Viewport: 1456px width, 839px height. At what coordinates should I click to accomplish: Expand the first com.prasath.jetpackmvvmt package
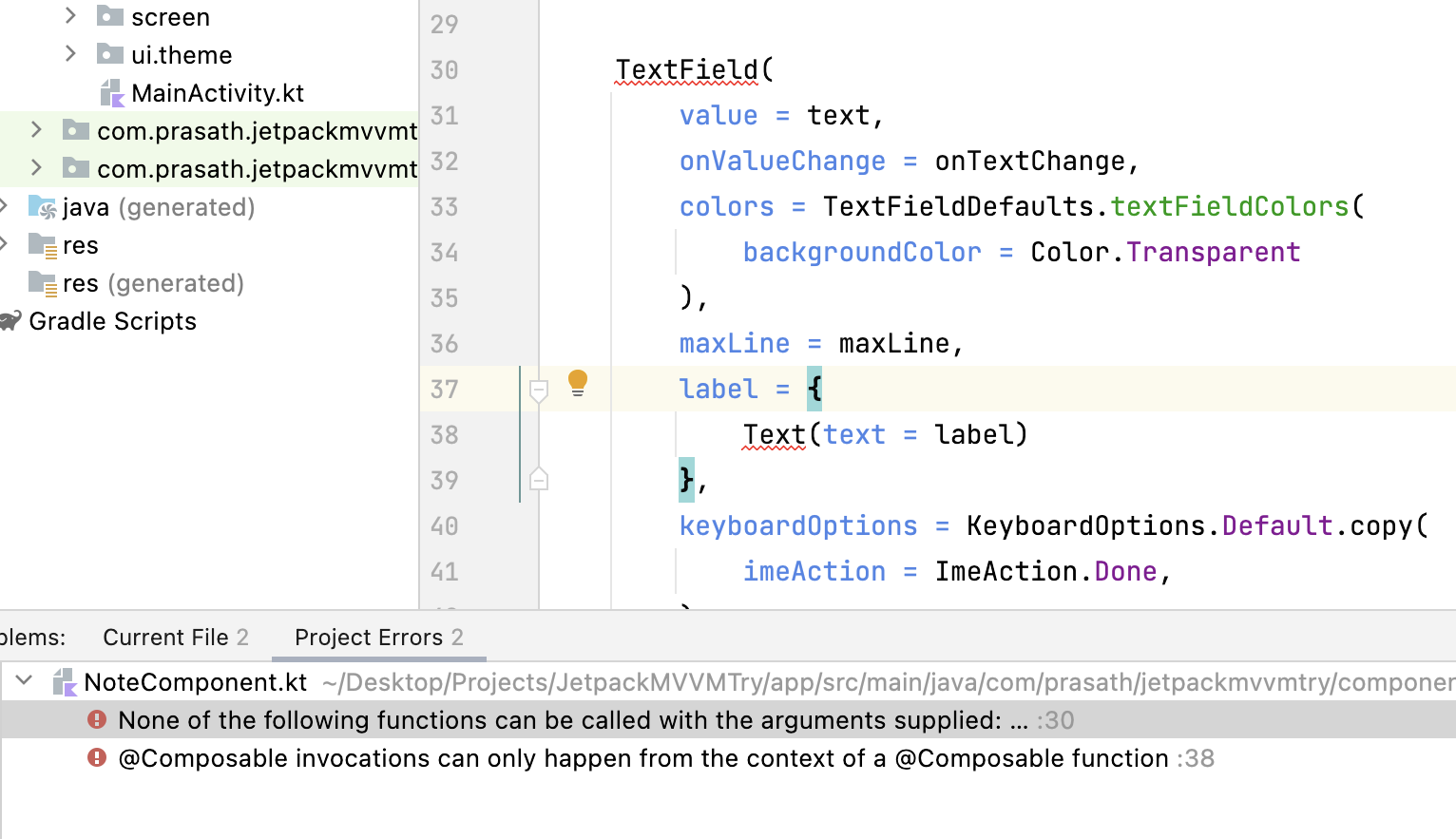36,129
